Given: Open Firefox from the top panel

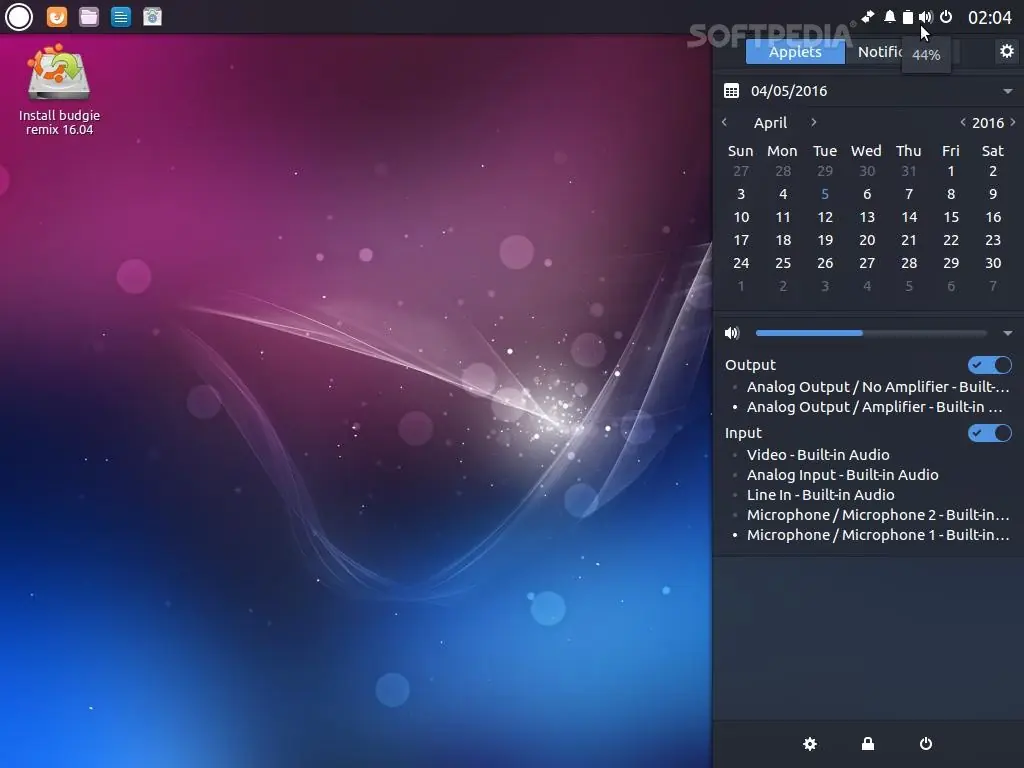Looking at the screenshot, I should 56,16.
